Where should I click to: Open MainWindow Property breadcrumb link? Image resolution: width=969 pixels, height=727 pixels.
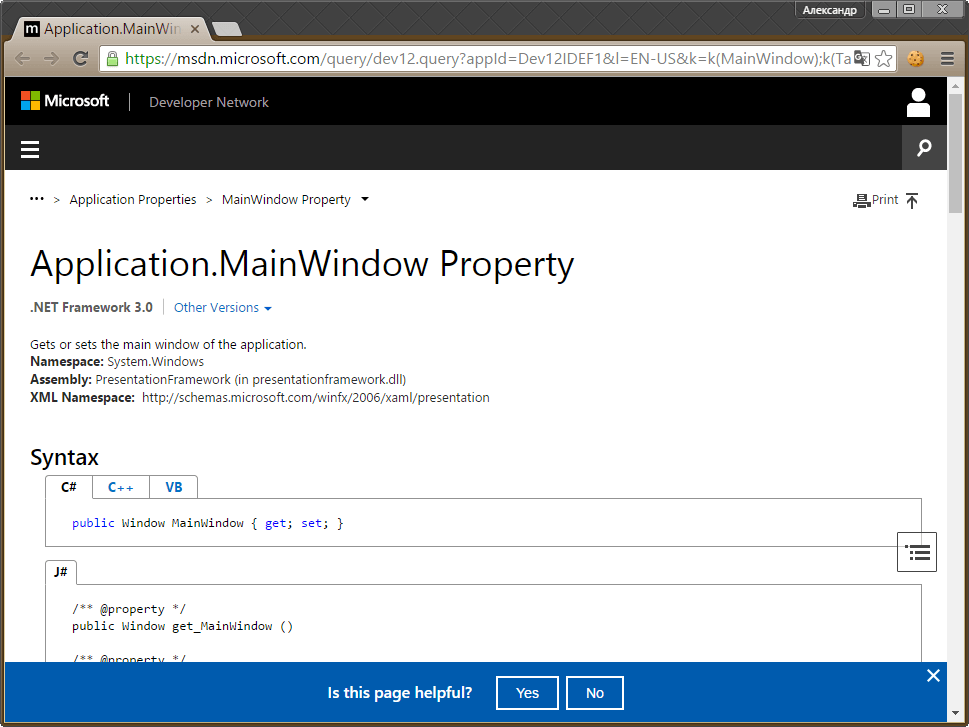click(286, 200)
